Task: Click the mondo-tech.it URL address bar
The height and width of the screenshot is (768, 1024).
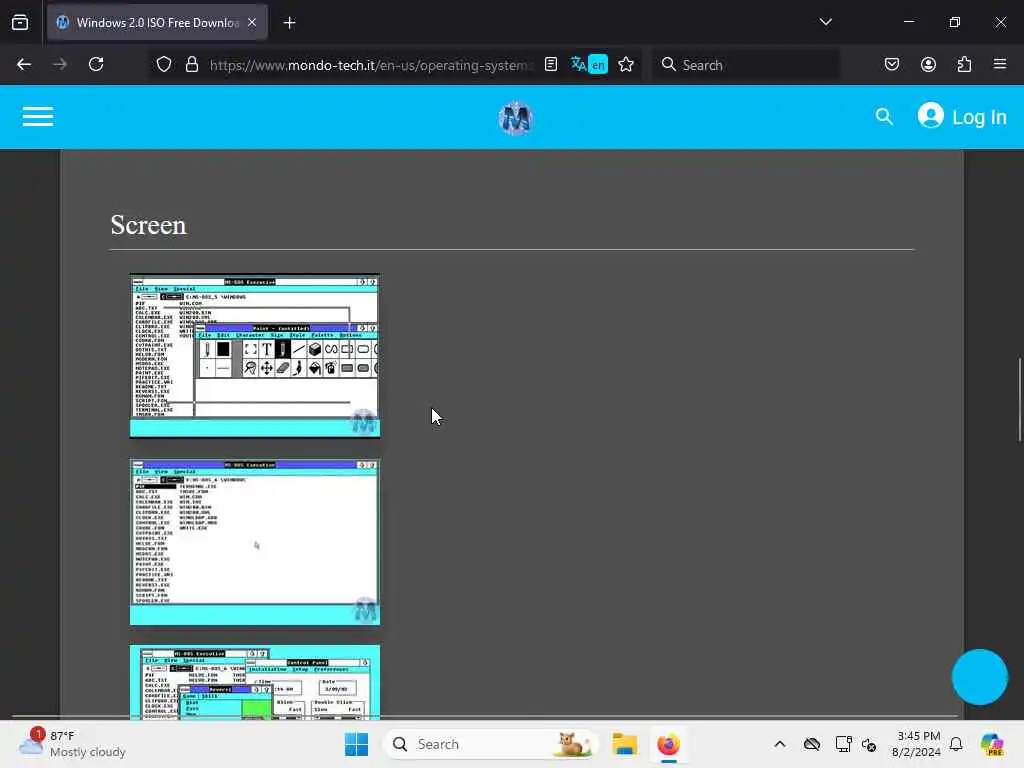Action: [371, 65]
